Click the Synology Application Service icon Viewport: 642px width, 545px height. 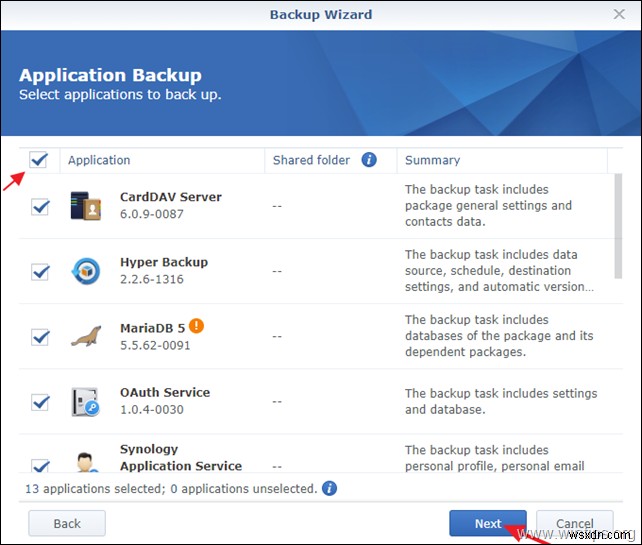(x=86, y=462)
